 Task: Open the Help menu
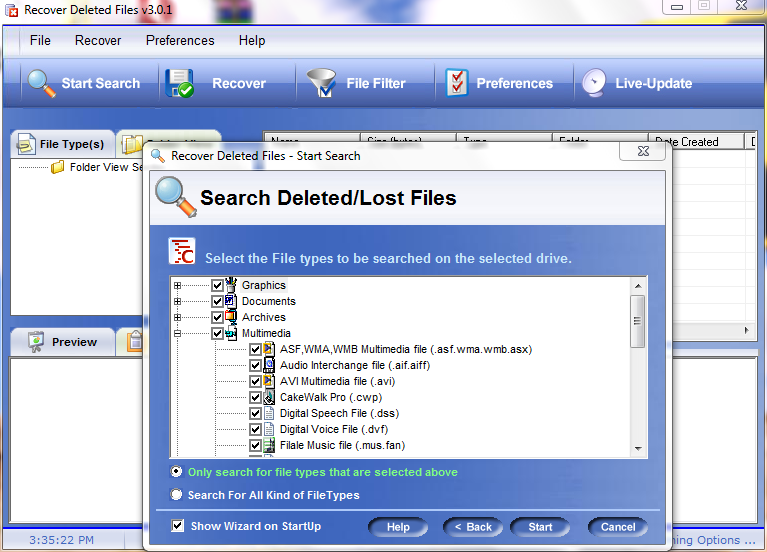tap(252, 41)
